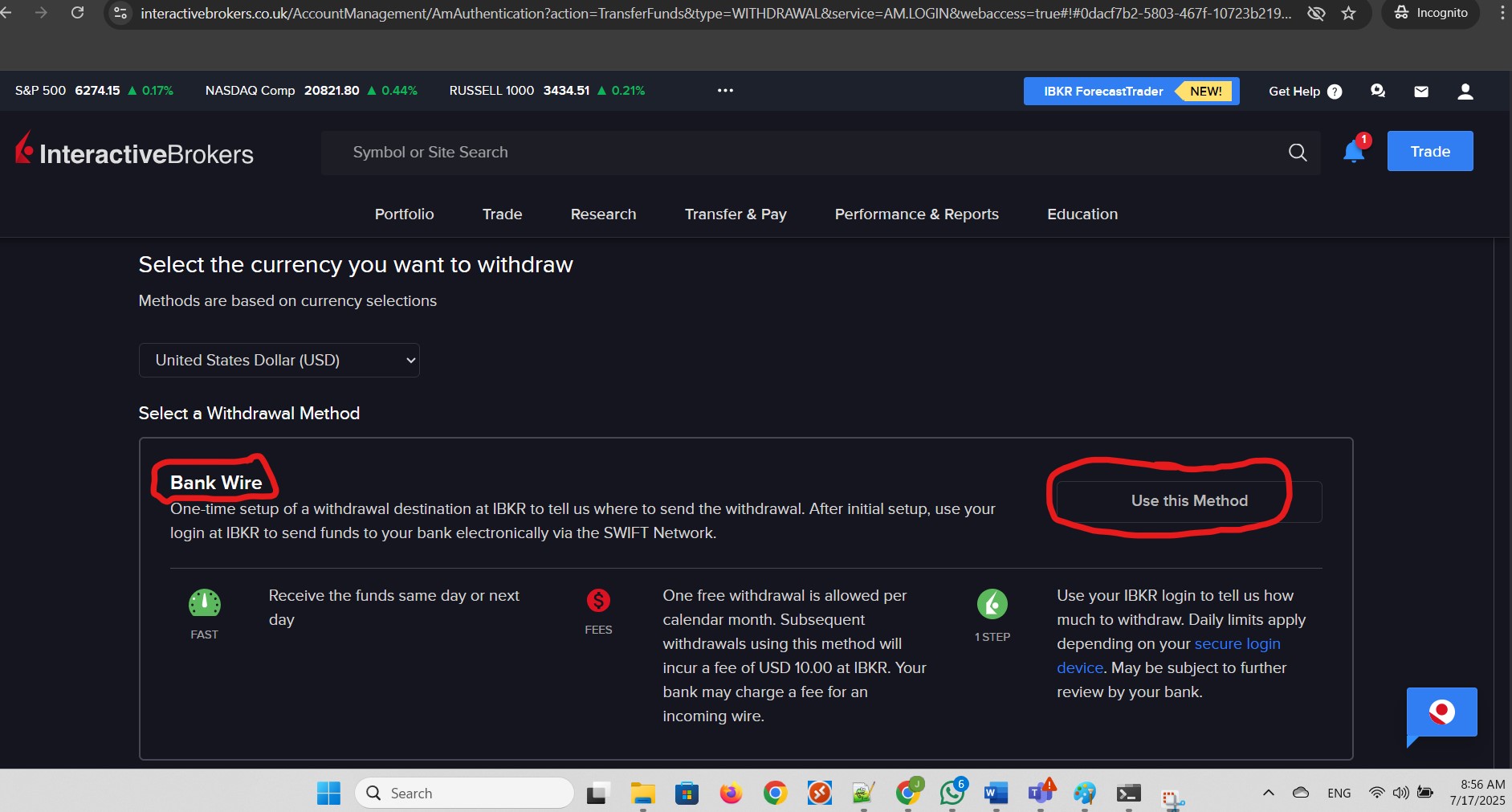Open the Portfolio menu
The height and width of the screenshot is (812, 1512).
[405, 214]
